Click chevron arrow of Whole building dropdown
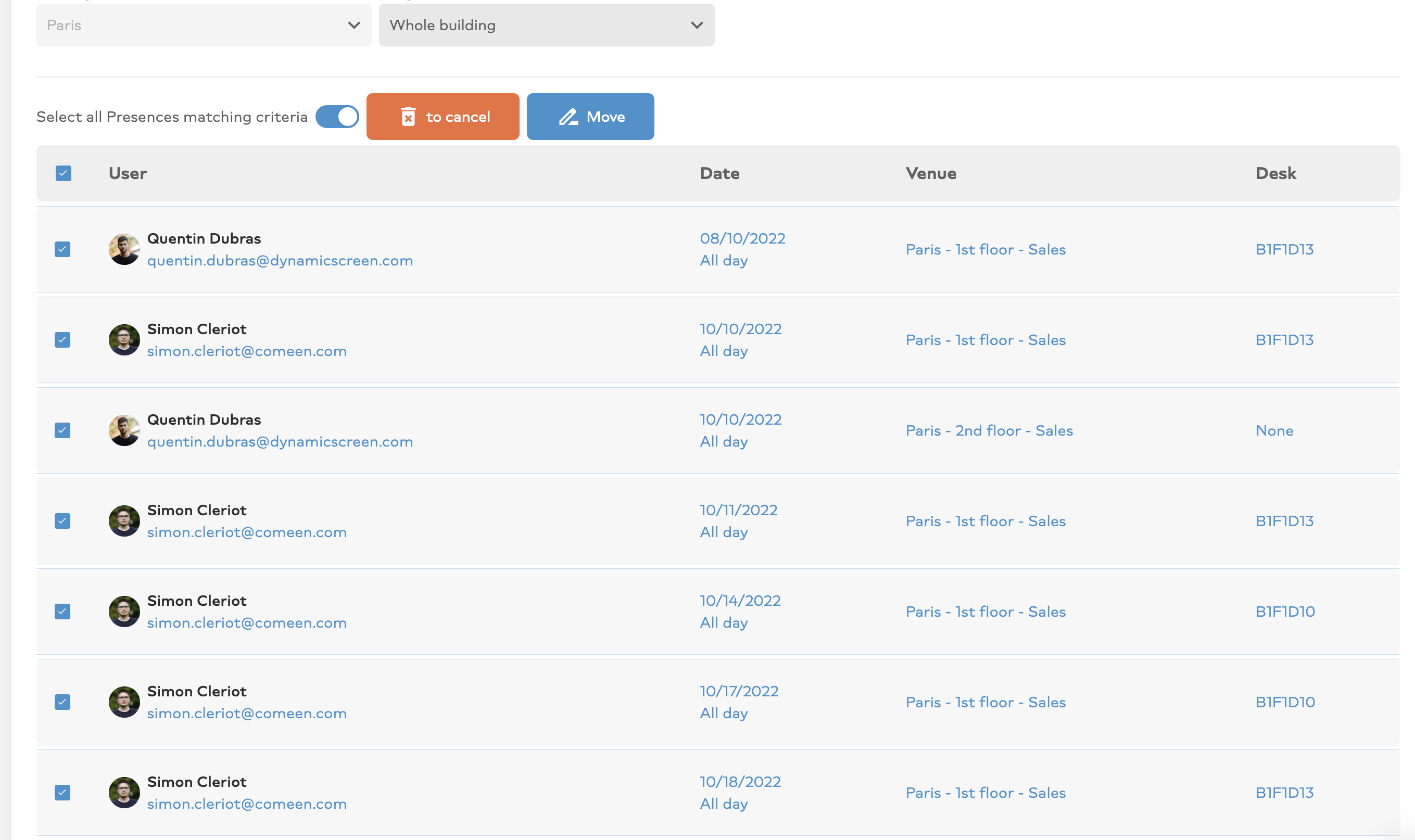The image size is (1415, 840). click(x=697, y=25)
